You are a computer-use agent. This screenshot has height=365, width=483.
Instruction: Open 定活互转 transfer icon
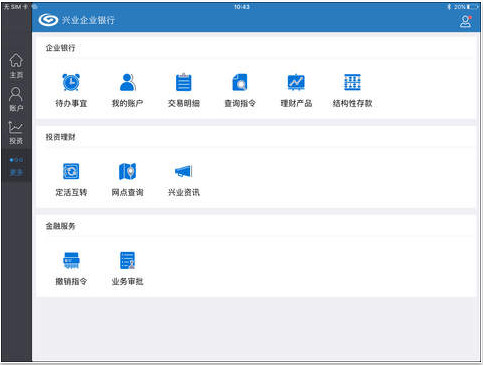click(x=71, y=171)
